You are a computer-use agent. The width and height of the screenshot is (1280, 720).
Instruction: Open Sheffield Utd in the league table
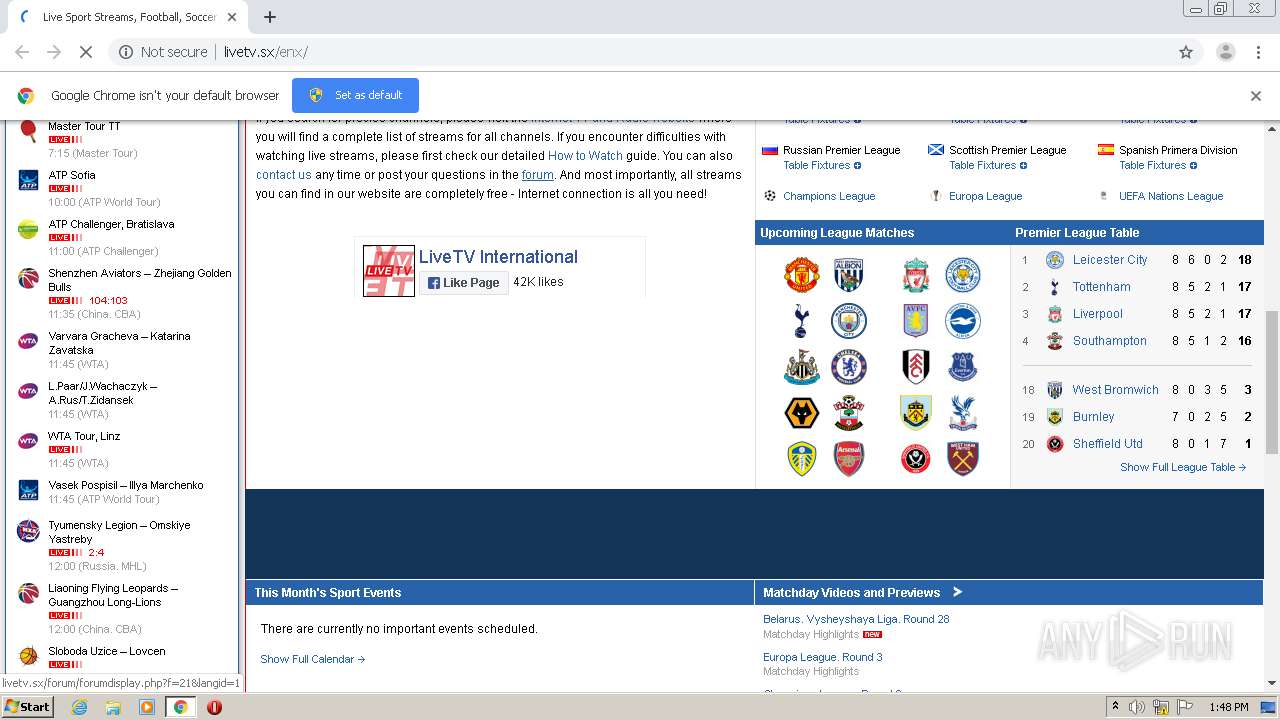[1107, 444]
